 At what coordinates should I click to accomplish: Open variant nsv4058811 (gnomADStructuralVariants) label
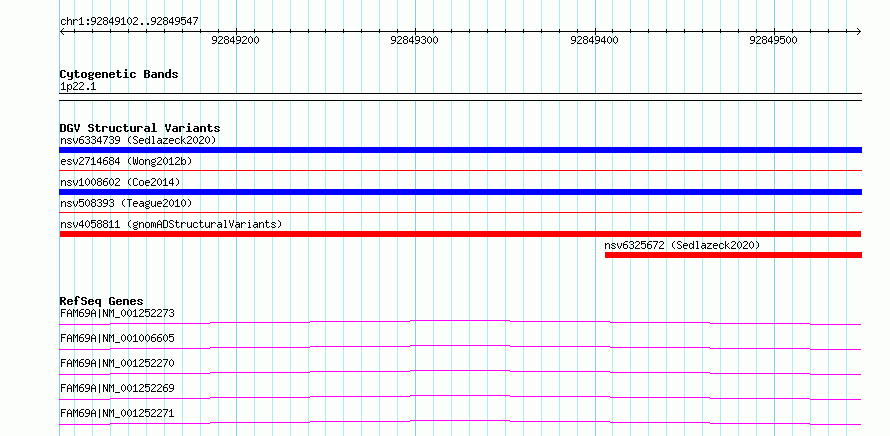tap(171, 224)
